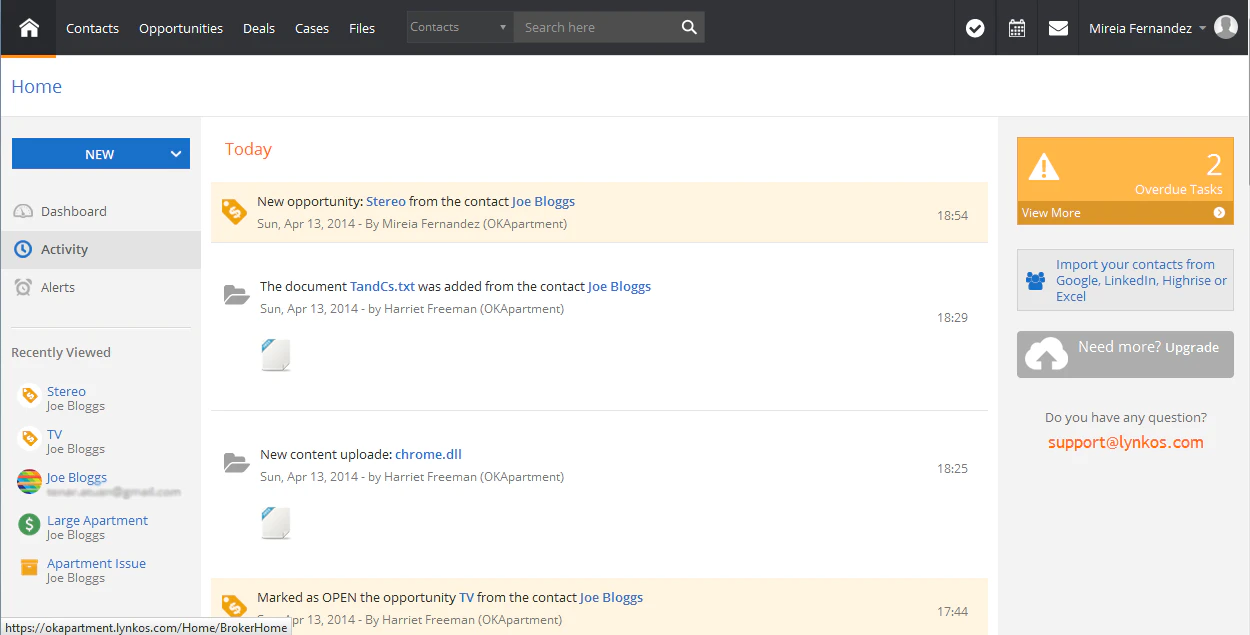Click the import contacts people icon
Screen dimensions: 1250x635
(1036, 281)
